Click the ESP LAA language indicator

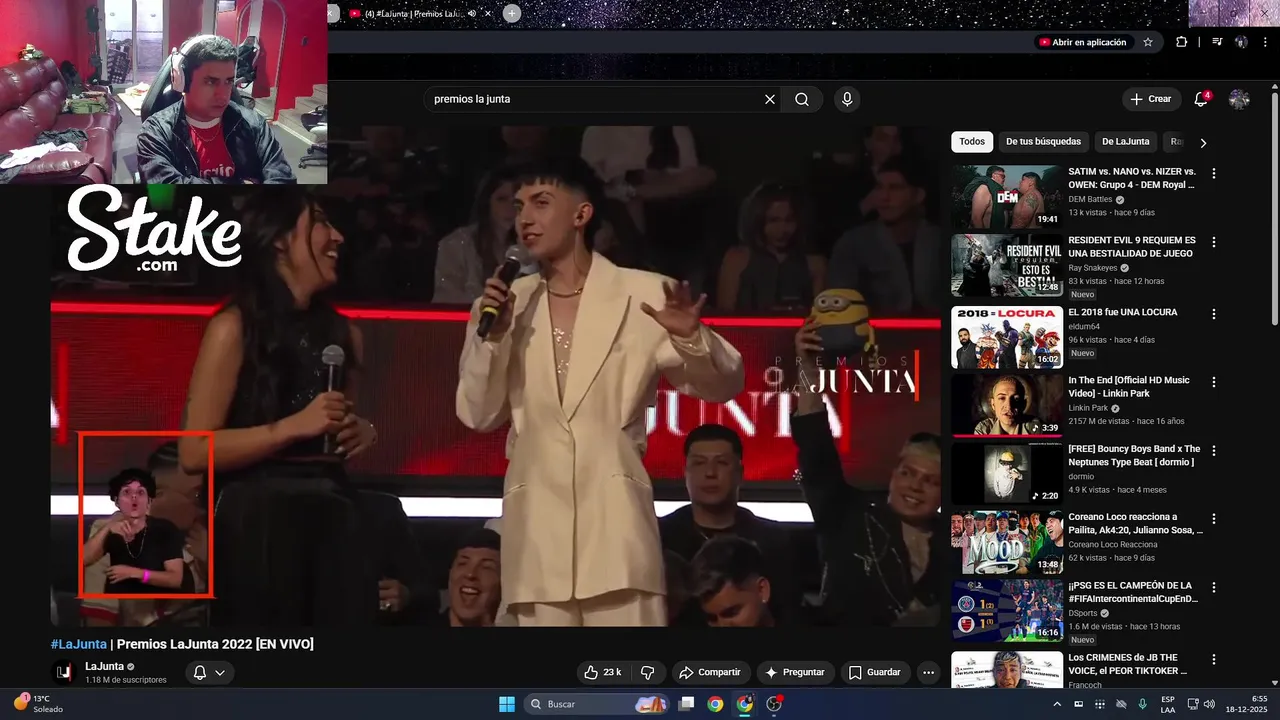[x=1168, y=704]
